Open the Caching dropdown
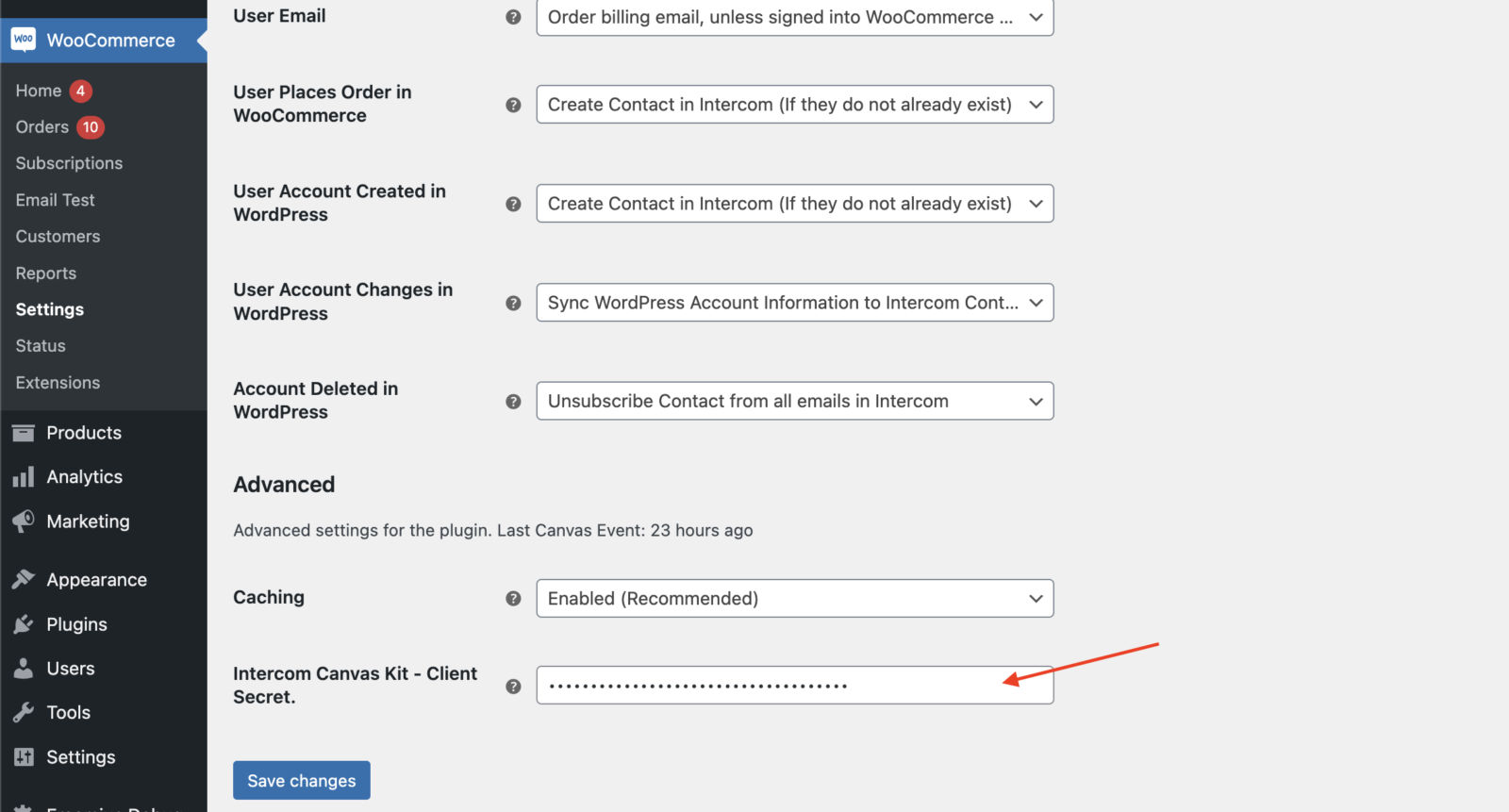Viewport: 1509px width, 812px height. [x=794, y=598]
